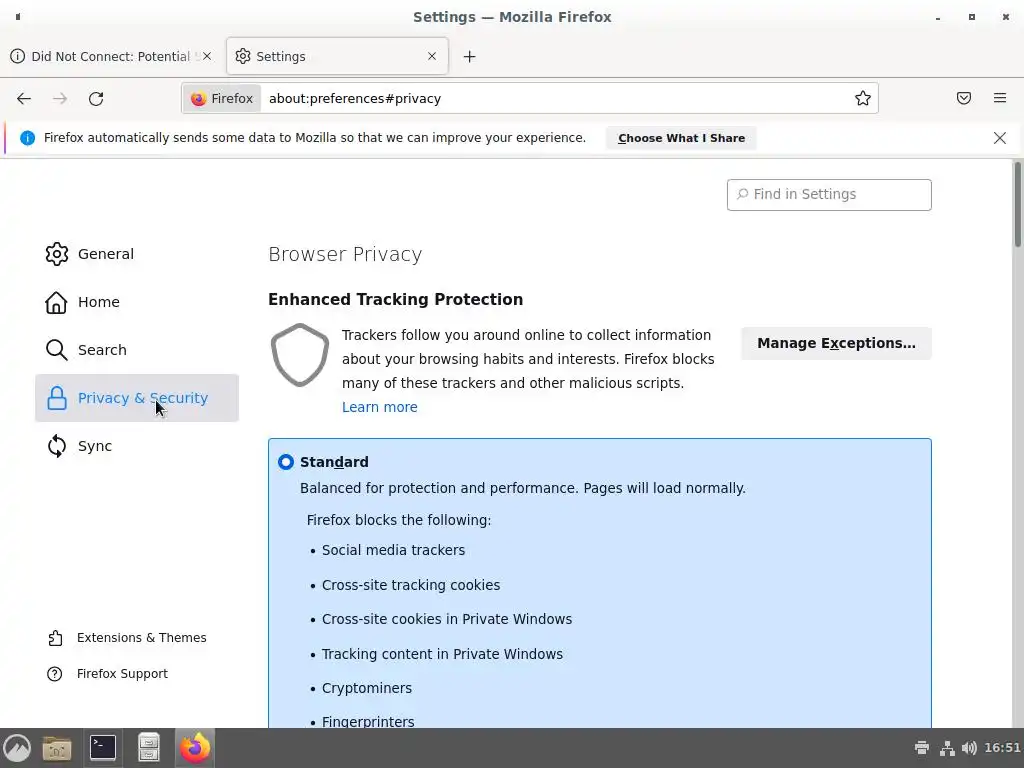1024x768 pixels.
Task: Click the "Social media trackers" list item
Action: pos(393,551)
